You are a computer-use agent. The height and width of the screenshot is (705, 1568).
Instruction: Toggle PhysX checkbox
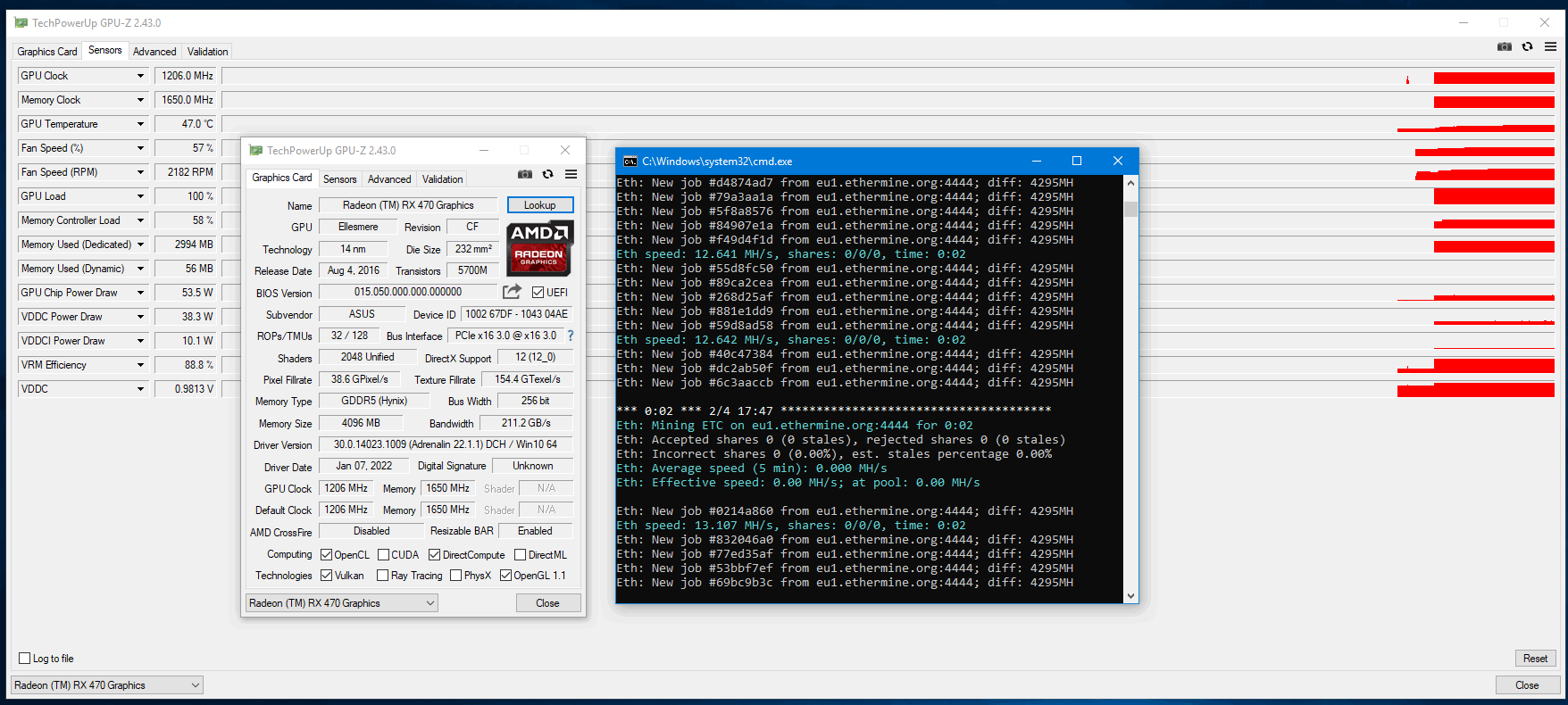pyautogui.click(x=456, y=576)
